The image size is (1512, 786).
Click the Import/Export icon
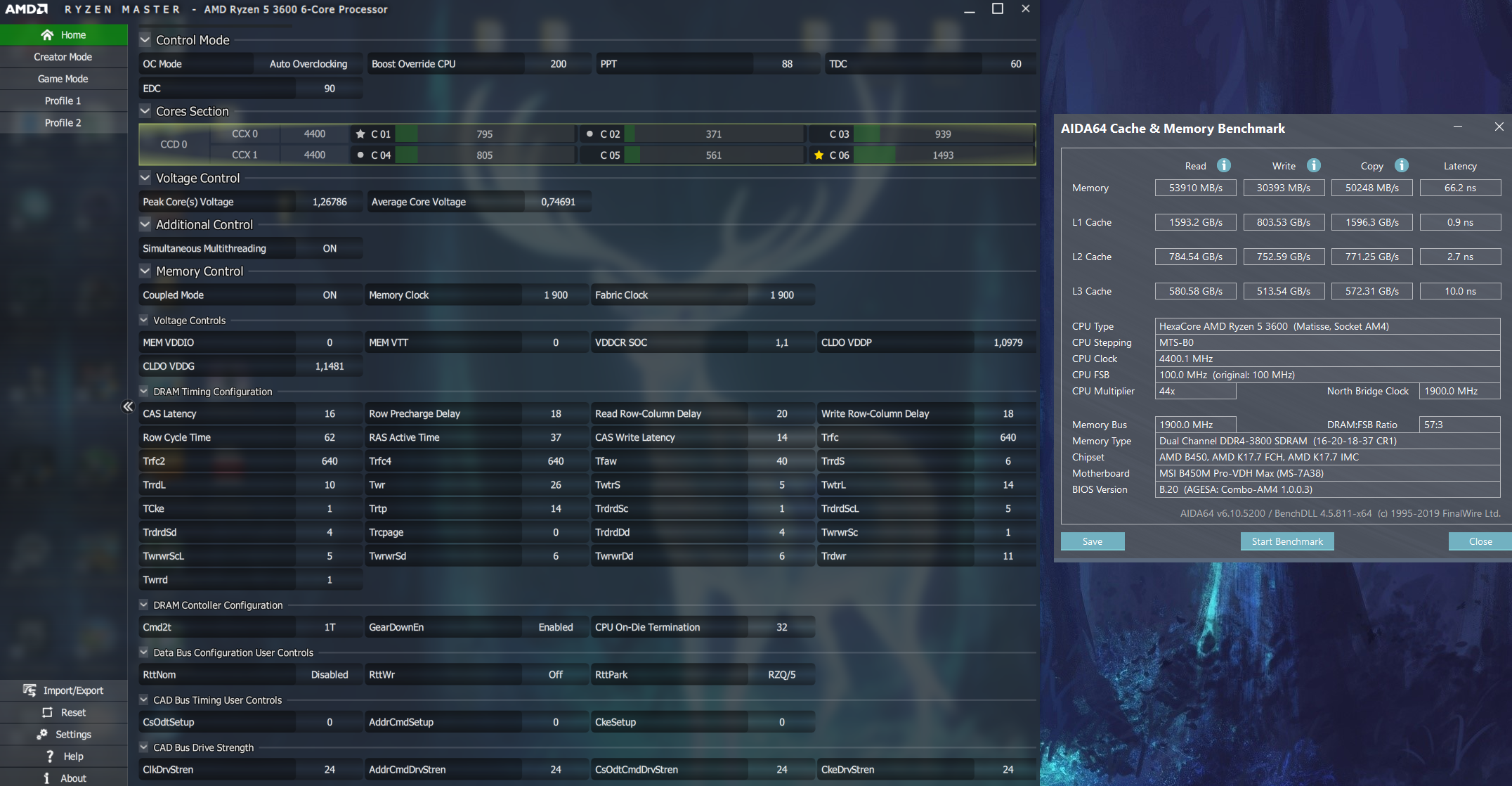coord(30,690)
